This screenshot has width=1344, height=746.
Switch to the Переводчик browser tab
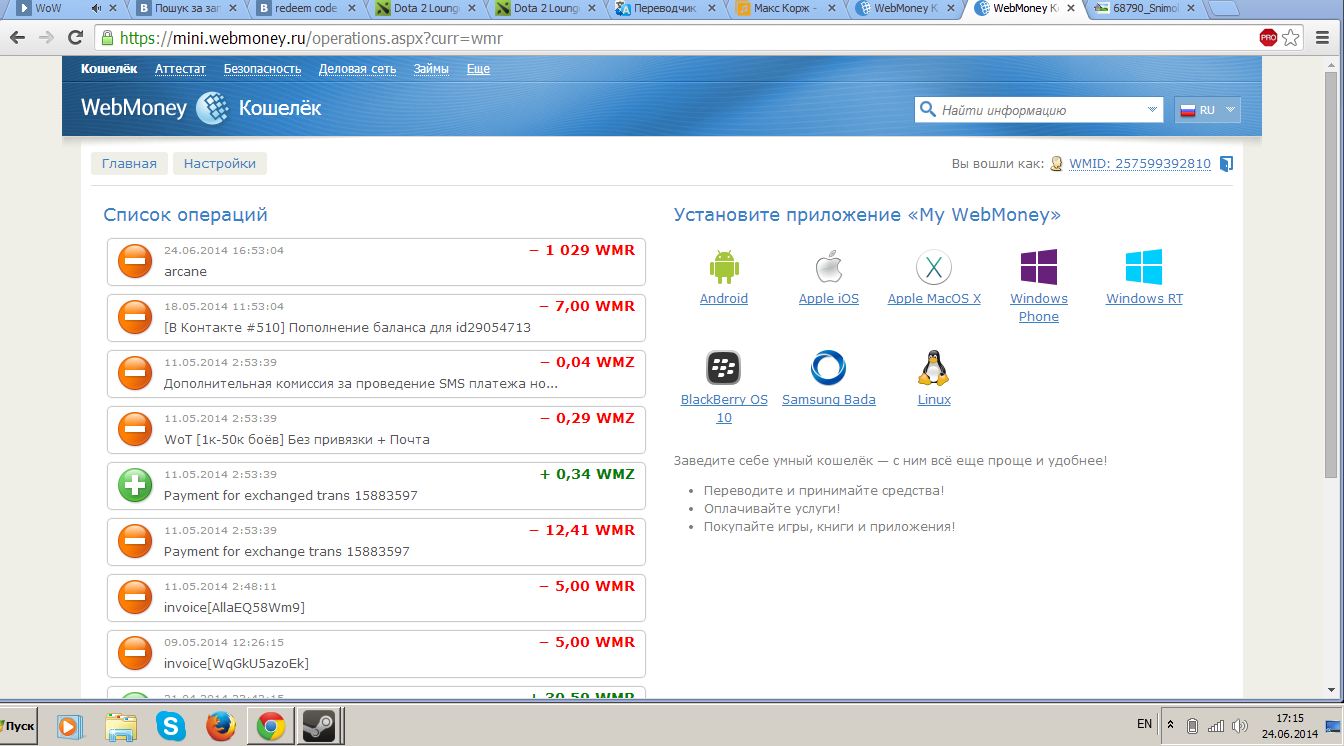664,9
